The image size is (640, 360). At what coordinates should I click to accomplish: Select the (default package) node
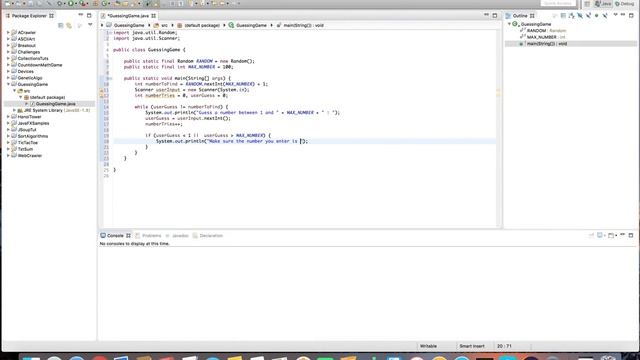(47, 97)
